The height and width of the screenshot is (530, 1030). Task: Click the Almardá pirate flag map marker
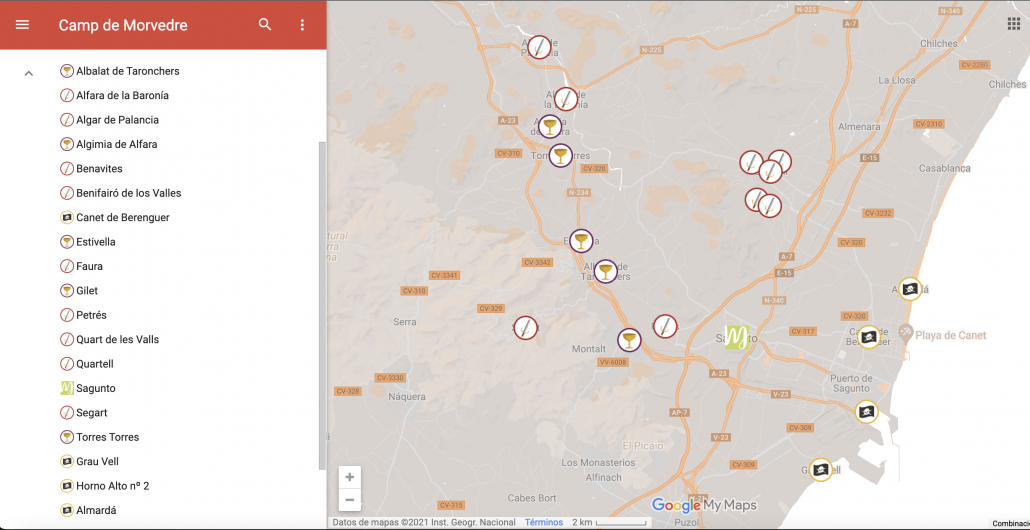[910, 289]
